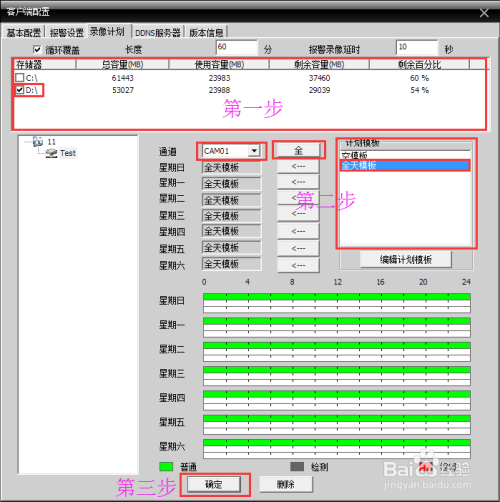
Task: Click the gray 检测 legend swatch
Action: tap(297, 467)
